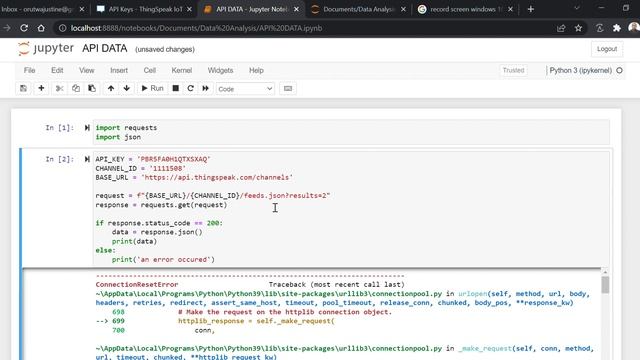
Task: Open the browser profile avatar
Action: pyautogui.click(x=634, y=28)
